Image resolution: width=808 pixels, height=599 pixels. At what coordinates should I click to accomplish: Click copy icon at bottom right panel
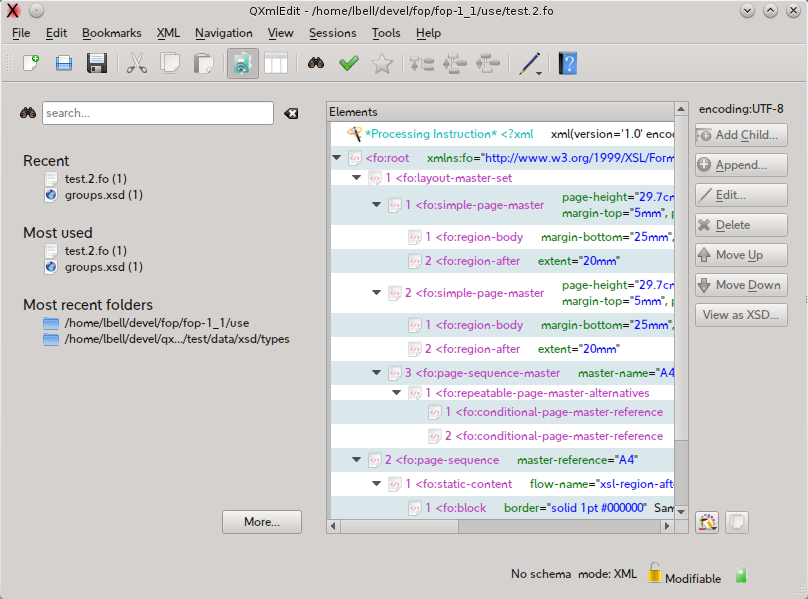point(737,522)
